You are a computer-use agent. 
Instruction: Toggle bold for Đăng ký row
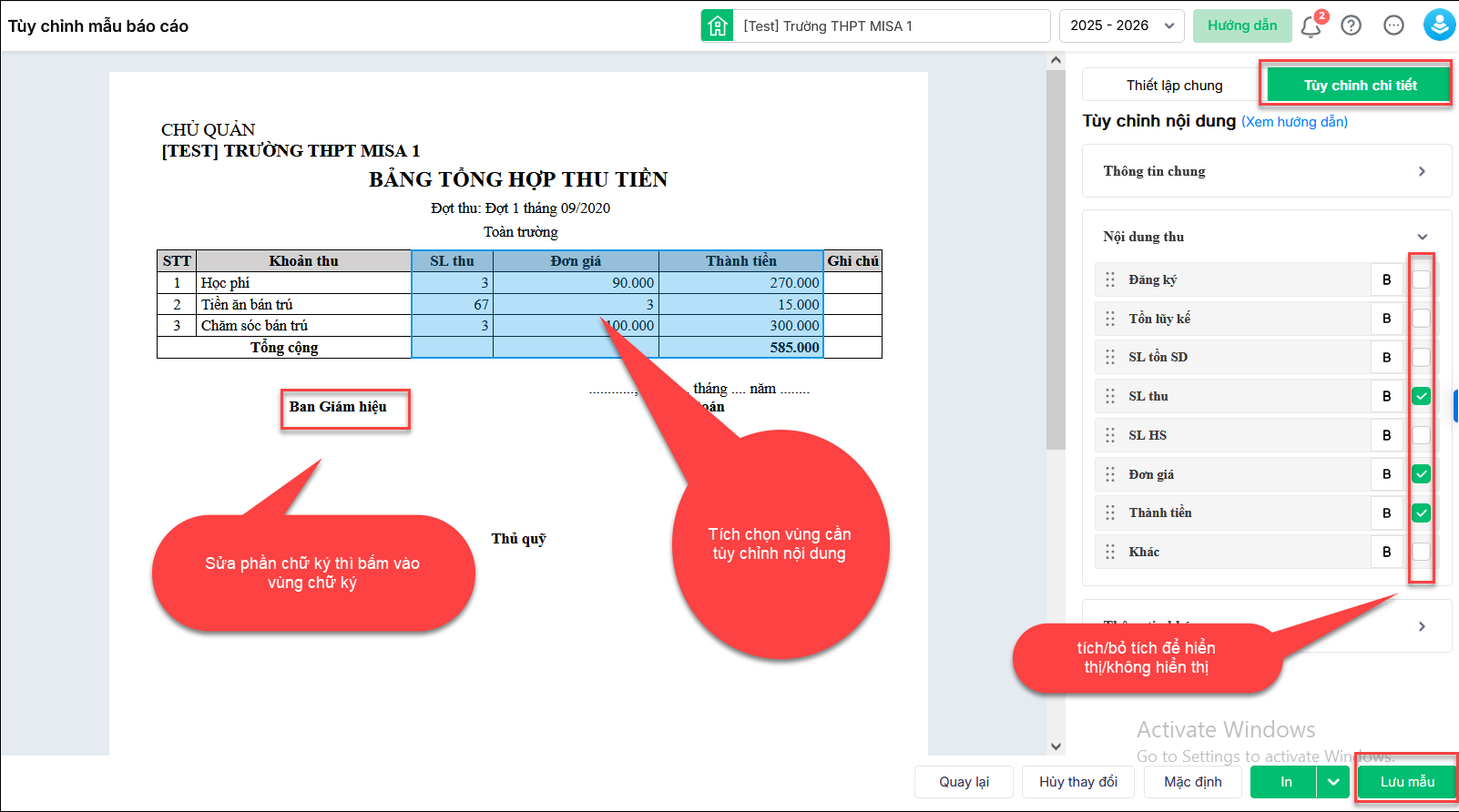point(1386,279)
